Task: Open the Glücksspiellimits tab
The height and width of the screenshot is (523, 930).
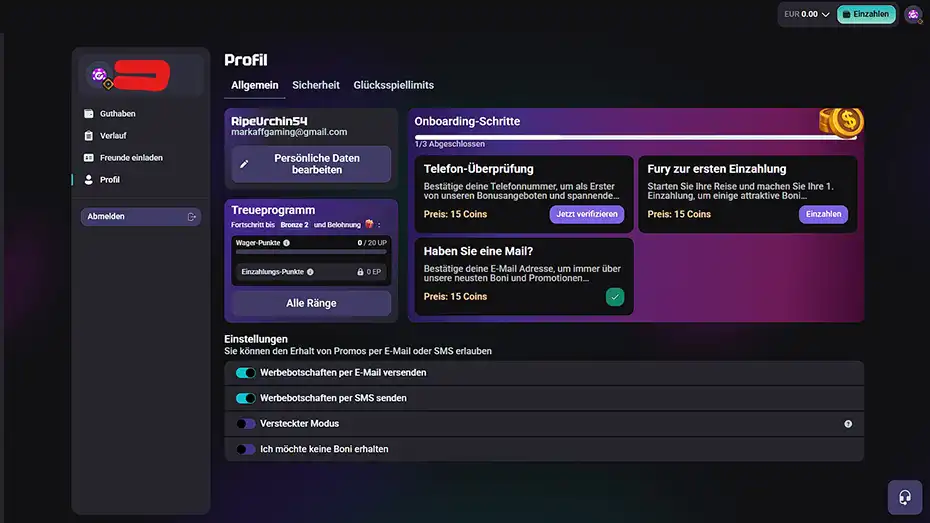Action: click(x=393, y=86)
